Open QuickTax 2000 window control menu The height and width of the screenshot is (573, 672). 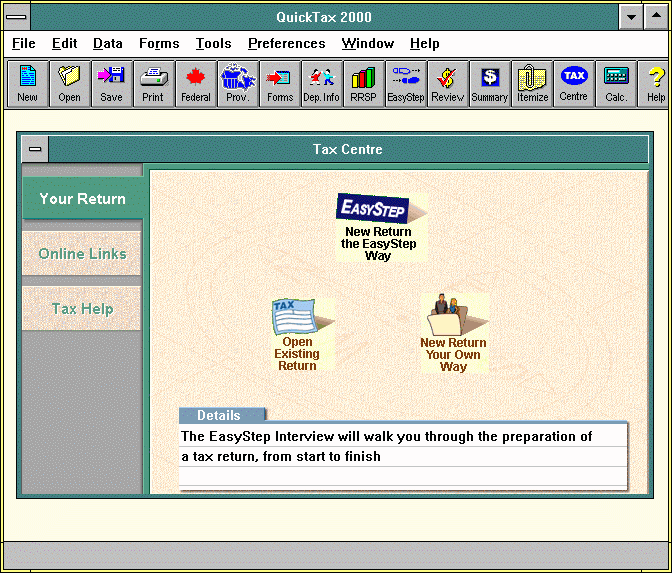pos(17,17)
